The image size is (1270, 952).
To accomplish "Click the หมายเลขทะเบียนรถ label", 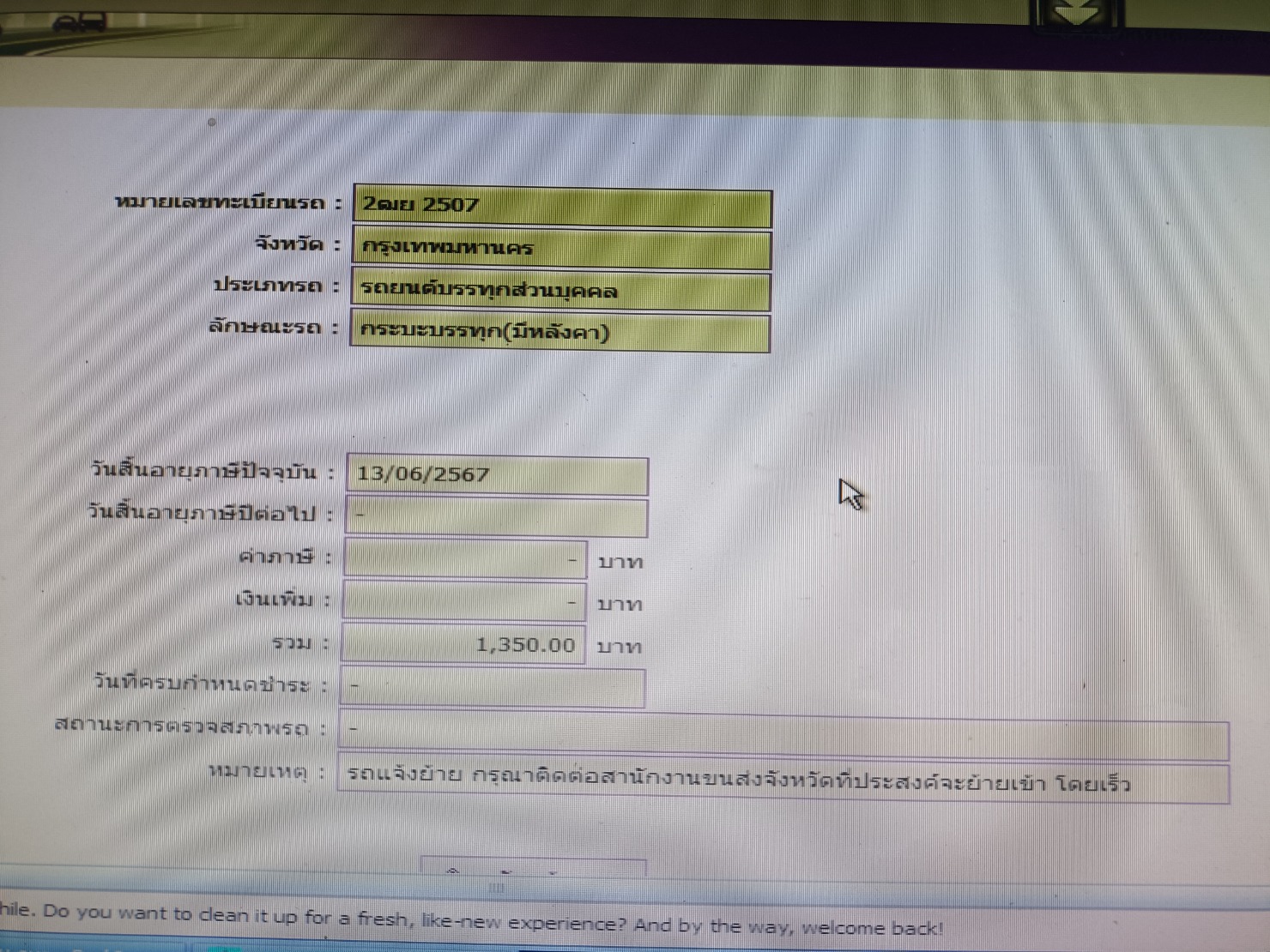I will [x=227, y=203].
